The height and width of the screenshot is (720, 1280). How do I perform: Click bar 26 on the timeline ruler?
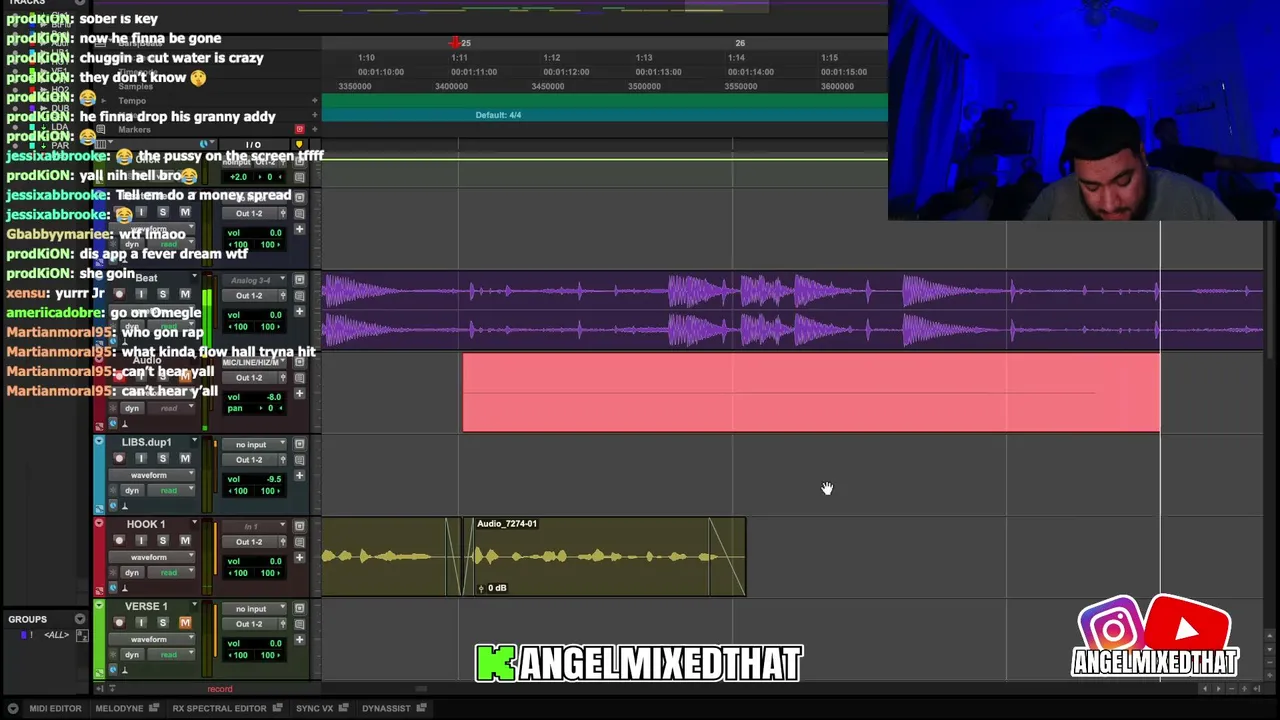click(740, 43)
